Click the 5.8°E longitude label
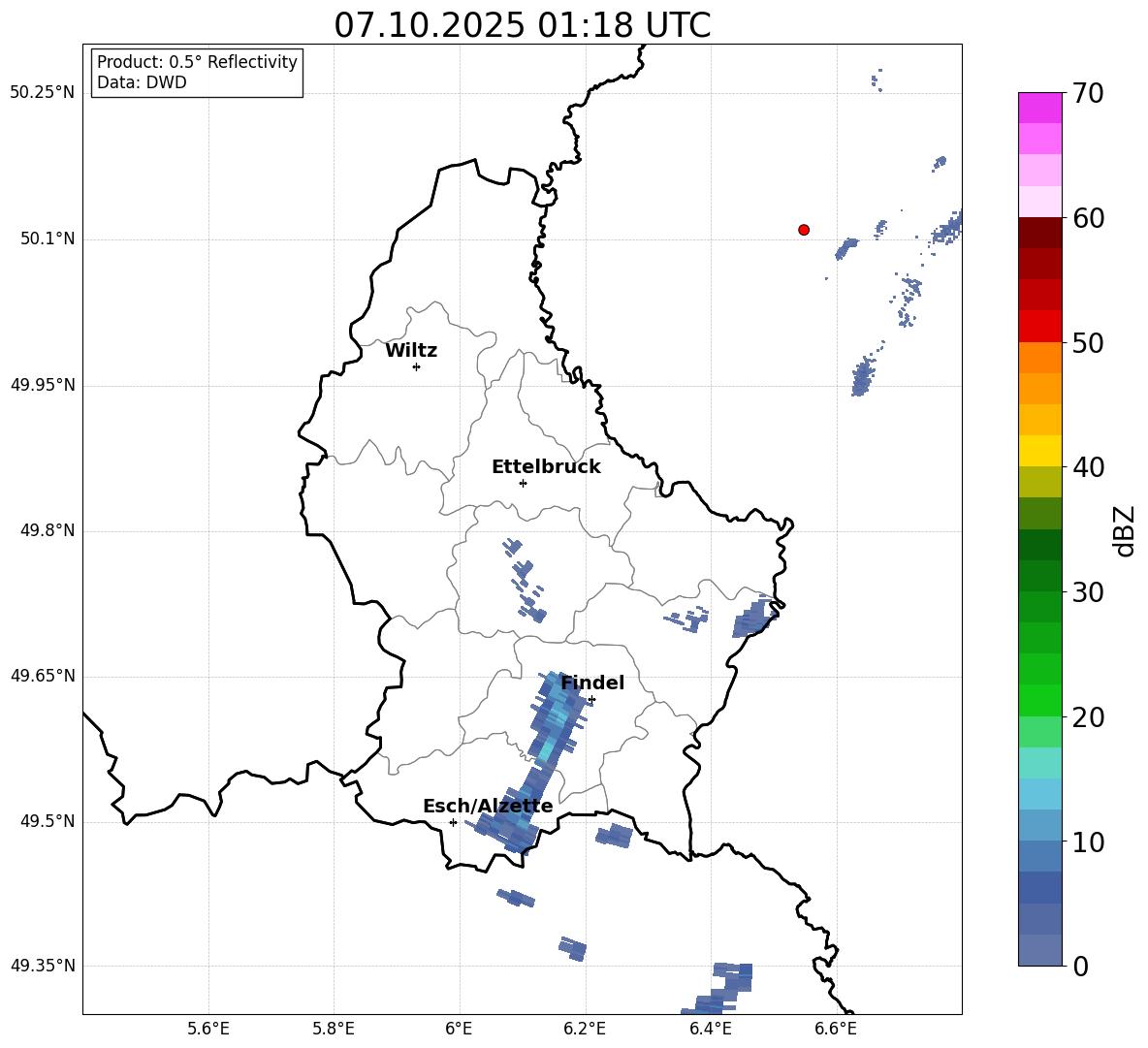Image resolution: width=1148 pixels, height=1048 pixels. coord(334,1029)
